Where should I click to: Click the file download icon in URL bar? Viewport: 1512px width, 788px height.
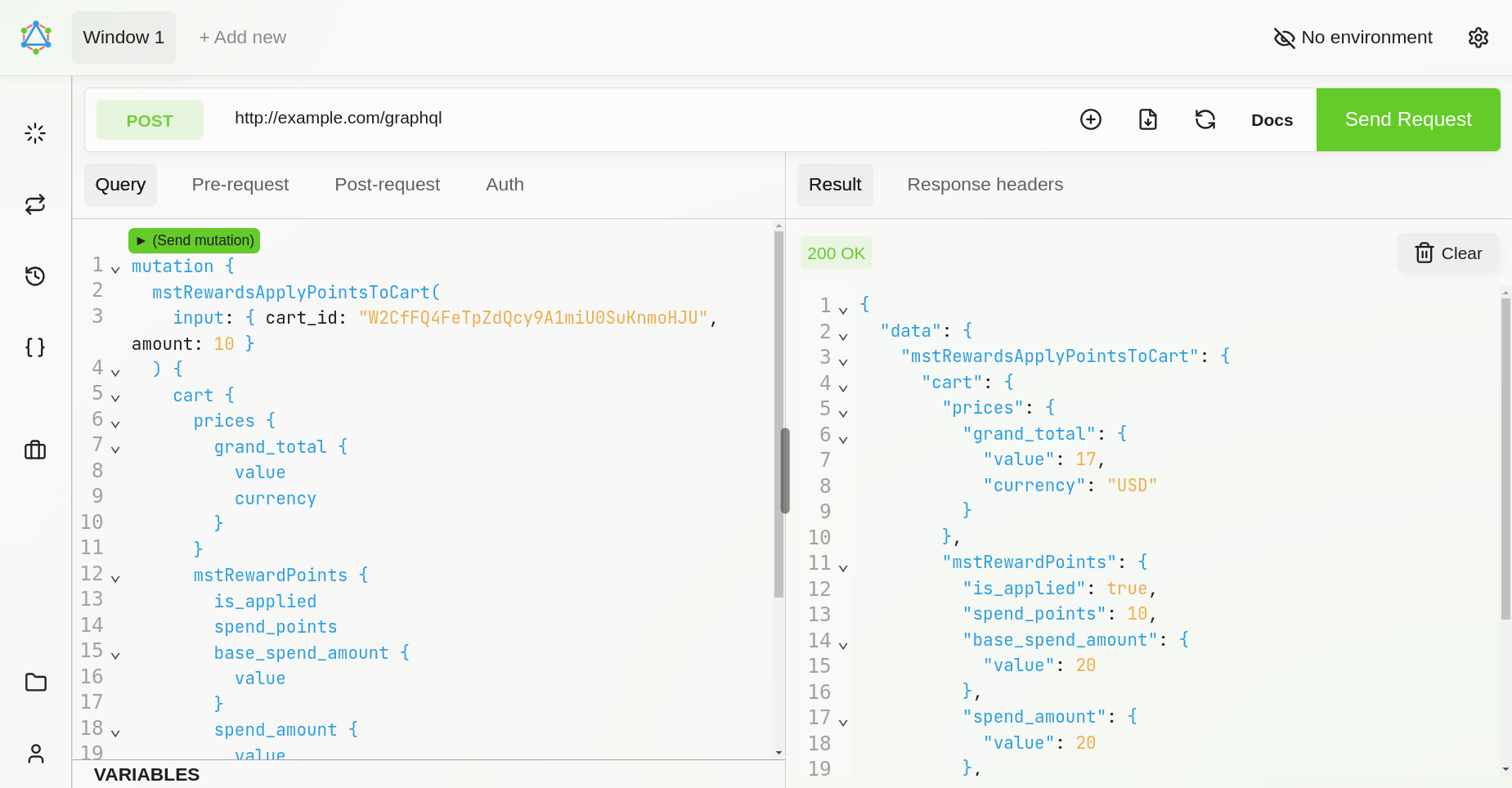click(x=1148, y=119)
